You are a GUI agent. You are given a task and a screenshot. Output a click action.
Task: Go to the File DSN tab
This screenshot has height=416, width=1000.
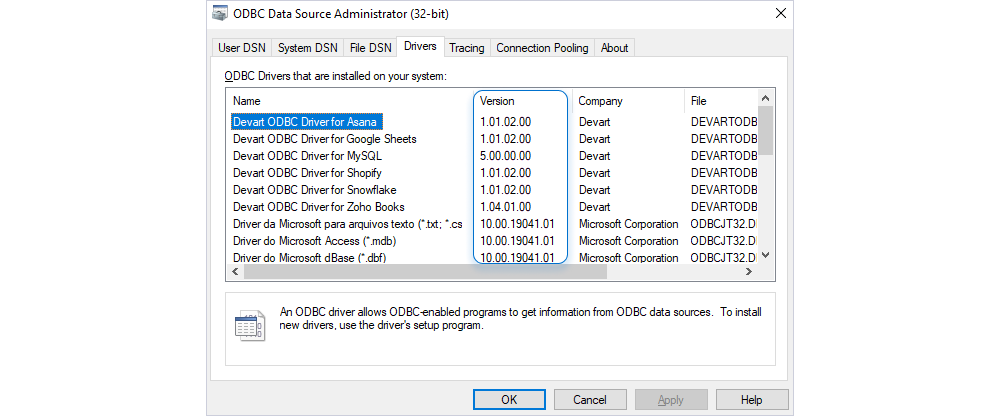(371, 48)
